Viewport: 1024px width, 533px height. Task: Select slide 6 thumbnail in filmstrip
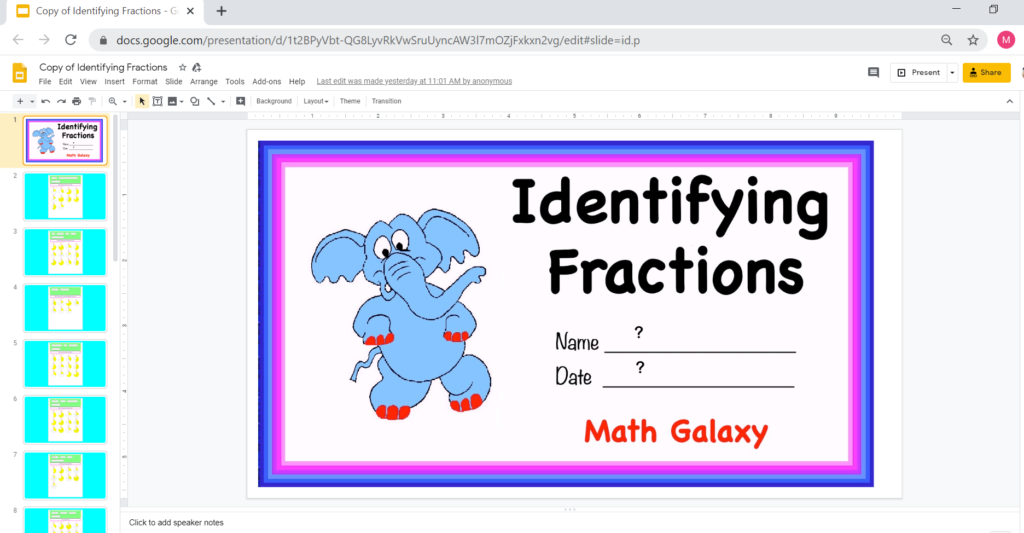[65, 419]
